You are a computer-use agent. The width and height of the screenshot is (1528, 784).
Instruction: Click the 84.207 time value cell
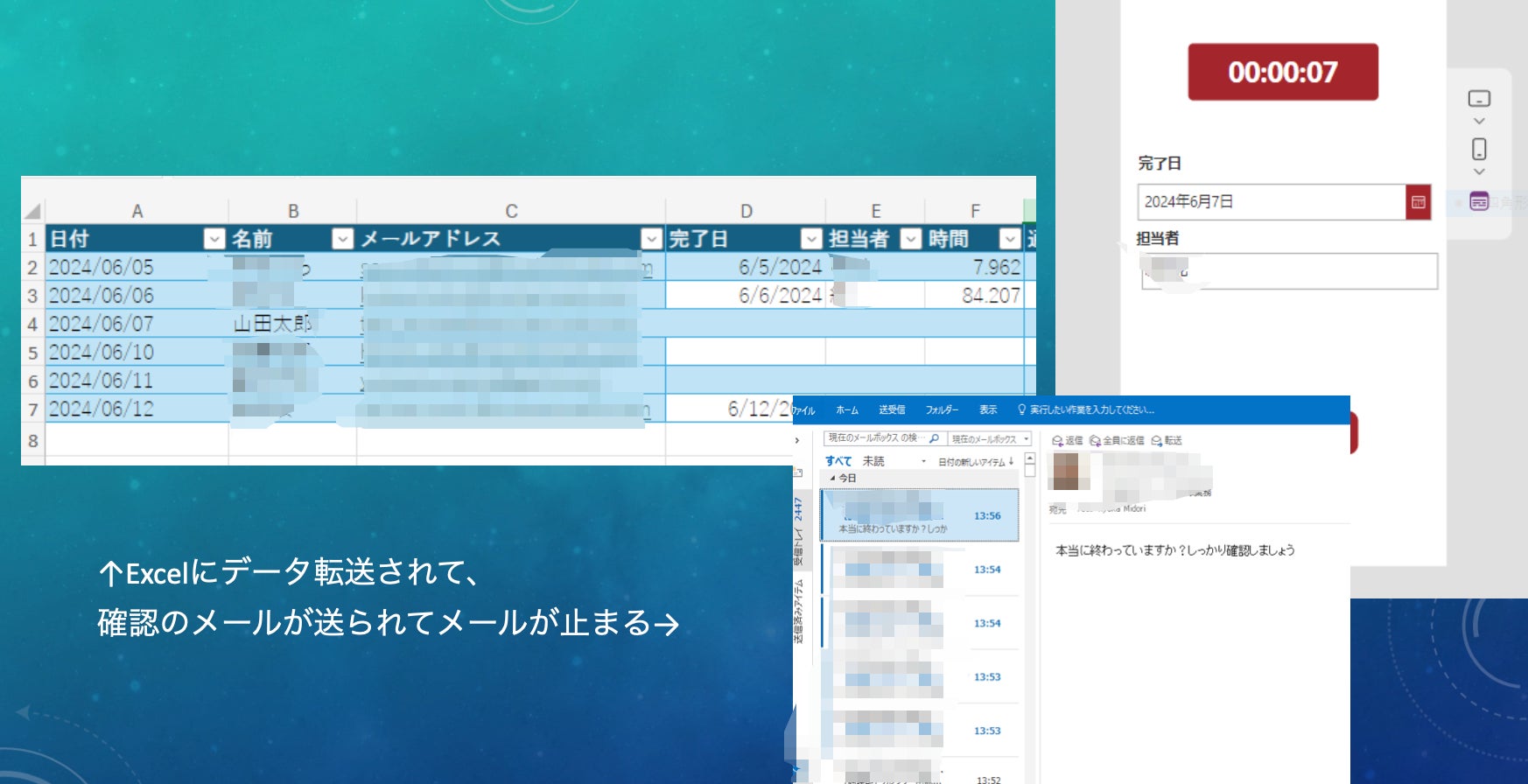[974, 295]
